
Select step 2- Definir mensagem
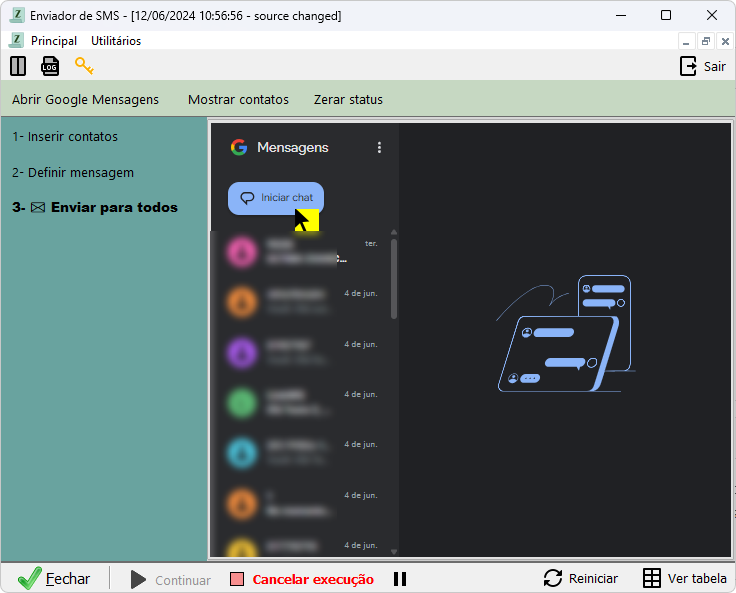pyautogui.click(x=73, y=173)
